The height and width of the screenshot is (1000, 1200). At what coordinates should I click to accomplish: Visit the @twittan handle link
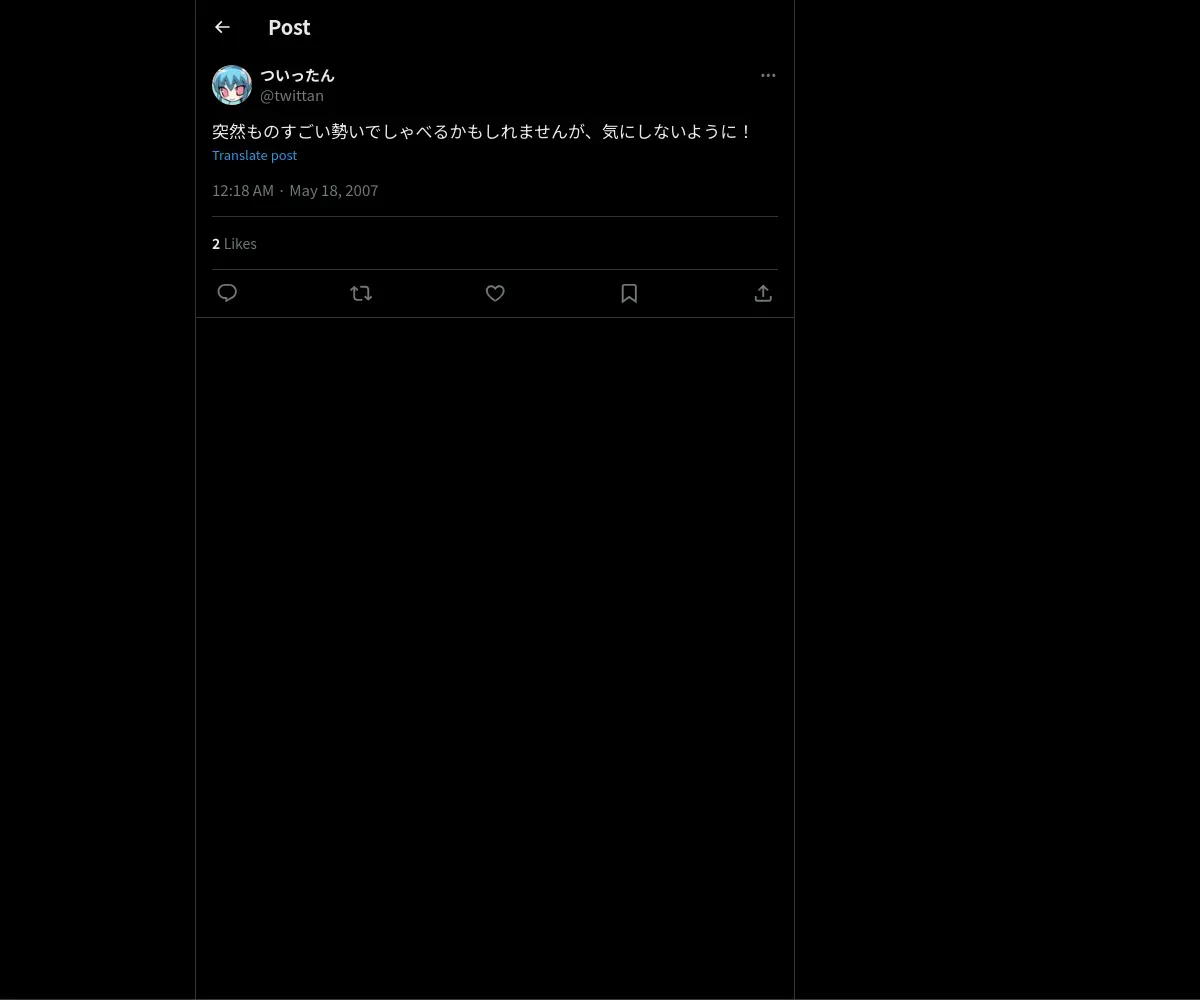click(292, 95)
